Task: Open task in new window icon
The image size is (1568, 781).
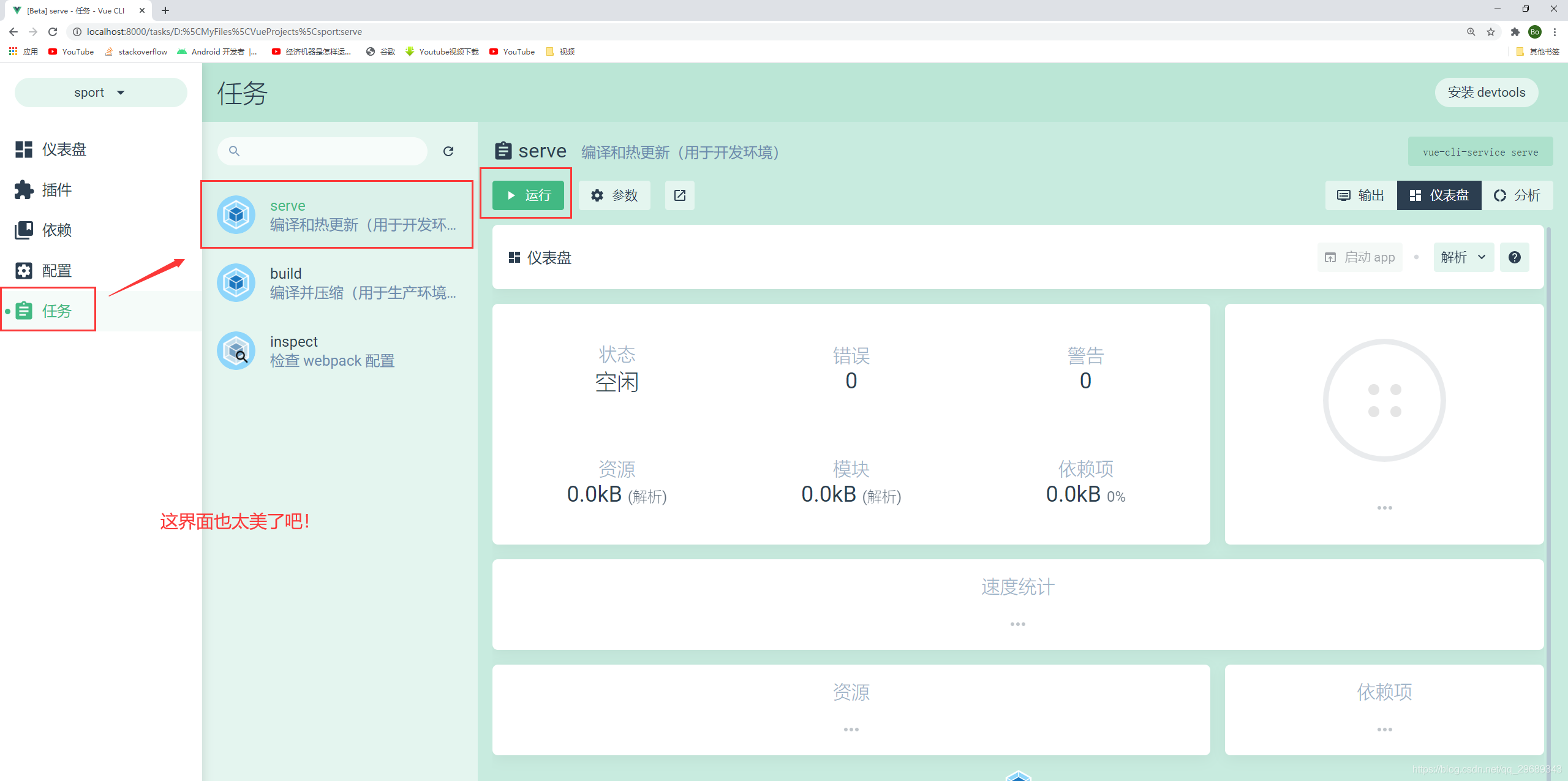Action: click(x=679, y=195)
